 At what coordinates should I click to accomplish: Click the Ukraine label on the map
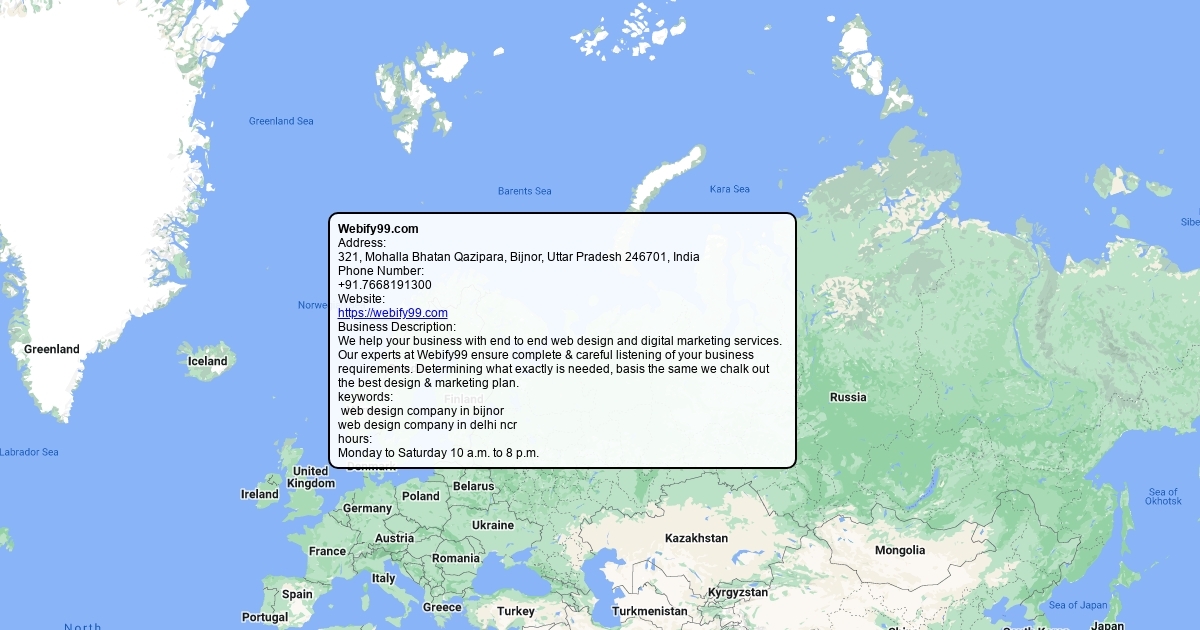click(x=493, y=525)
